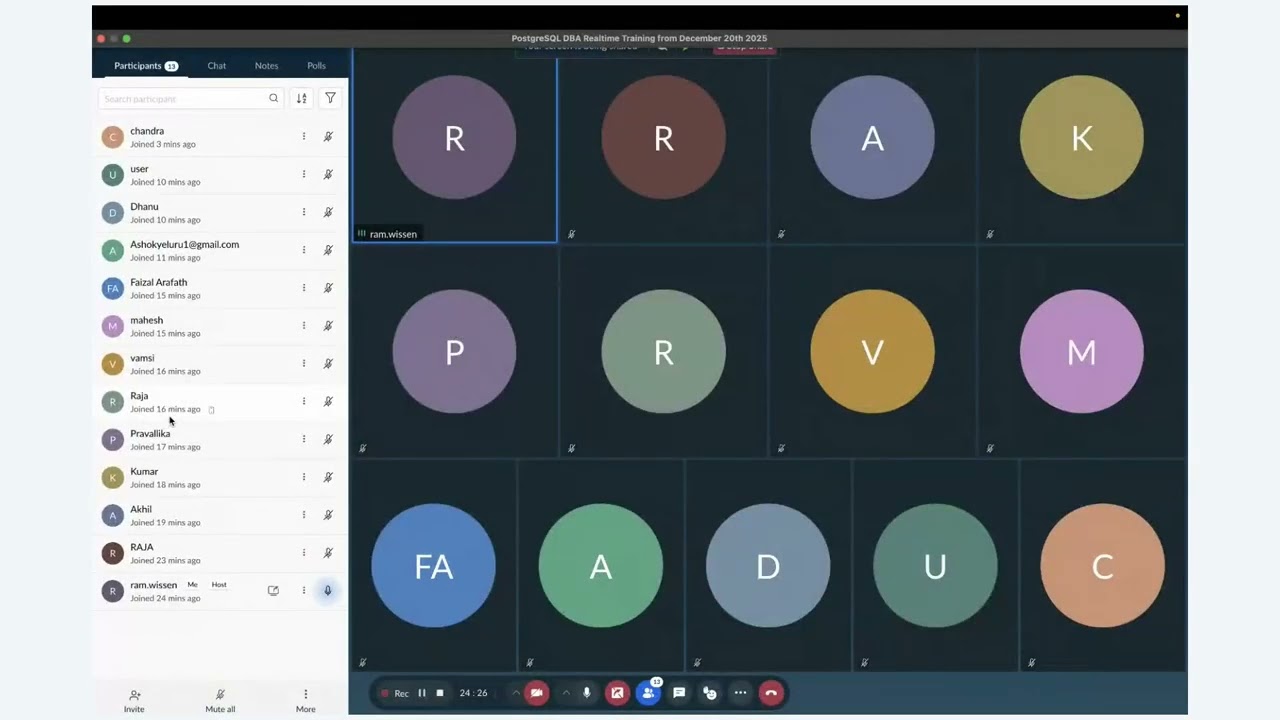Open the options menu for Raja
The width and height of the screenshot is (1280, 720).
[x=304, y=401]
